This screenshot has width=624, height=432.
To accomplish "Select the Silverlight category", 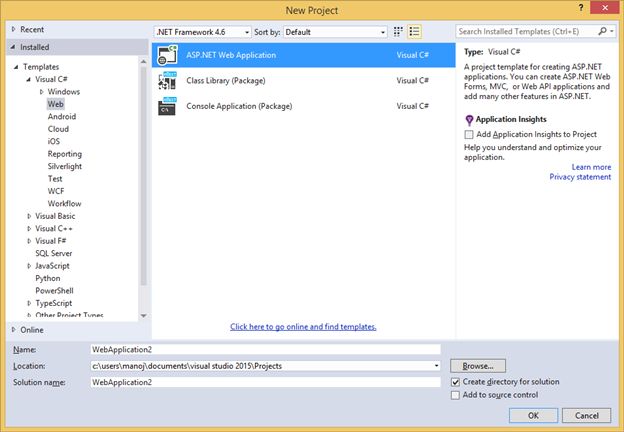I will (x=64, y=166).
